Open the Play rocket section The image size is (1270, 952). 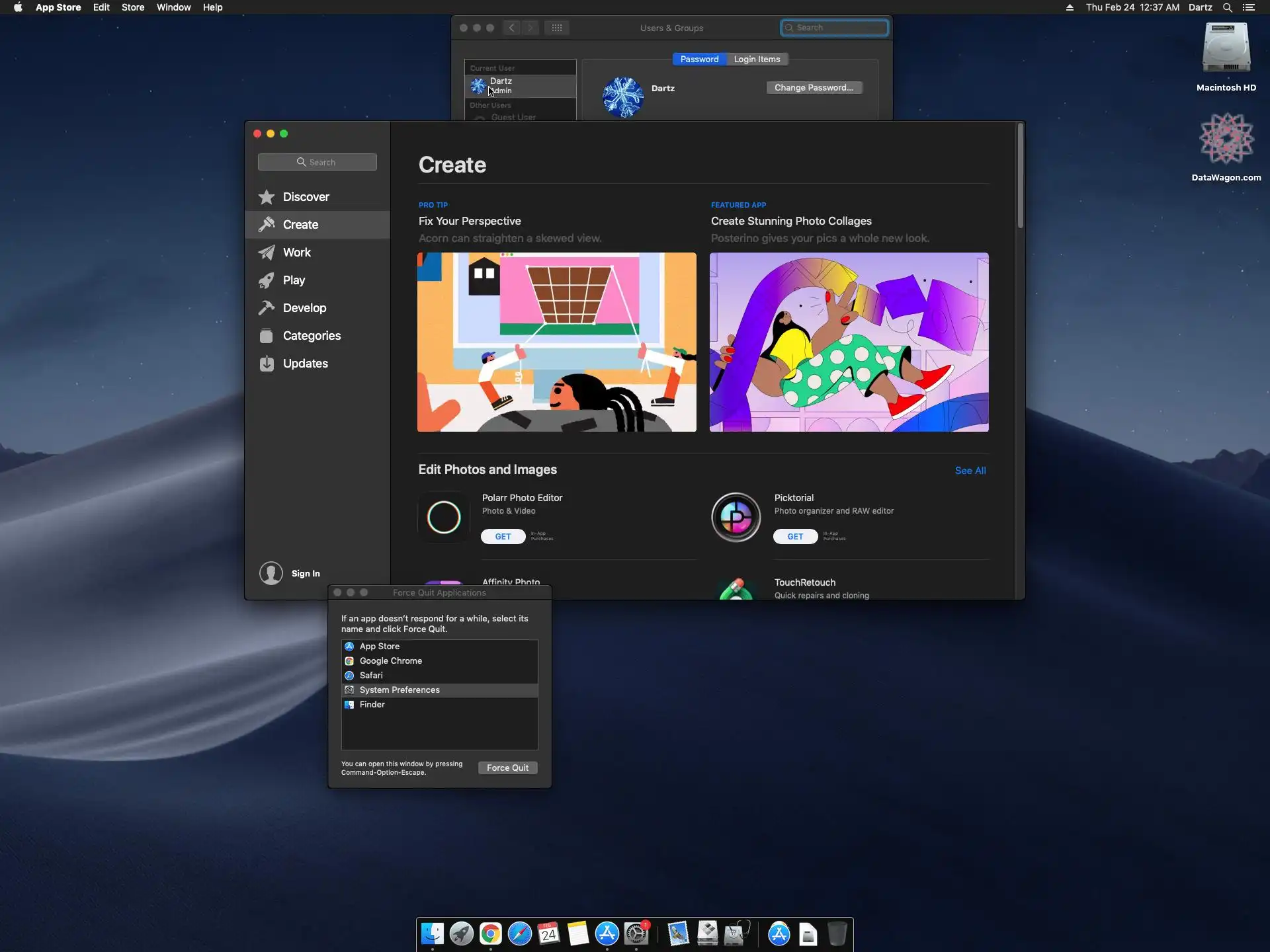pyautogui.click(x=267, y=280)
